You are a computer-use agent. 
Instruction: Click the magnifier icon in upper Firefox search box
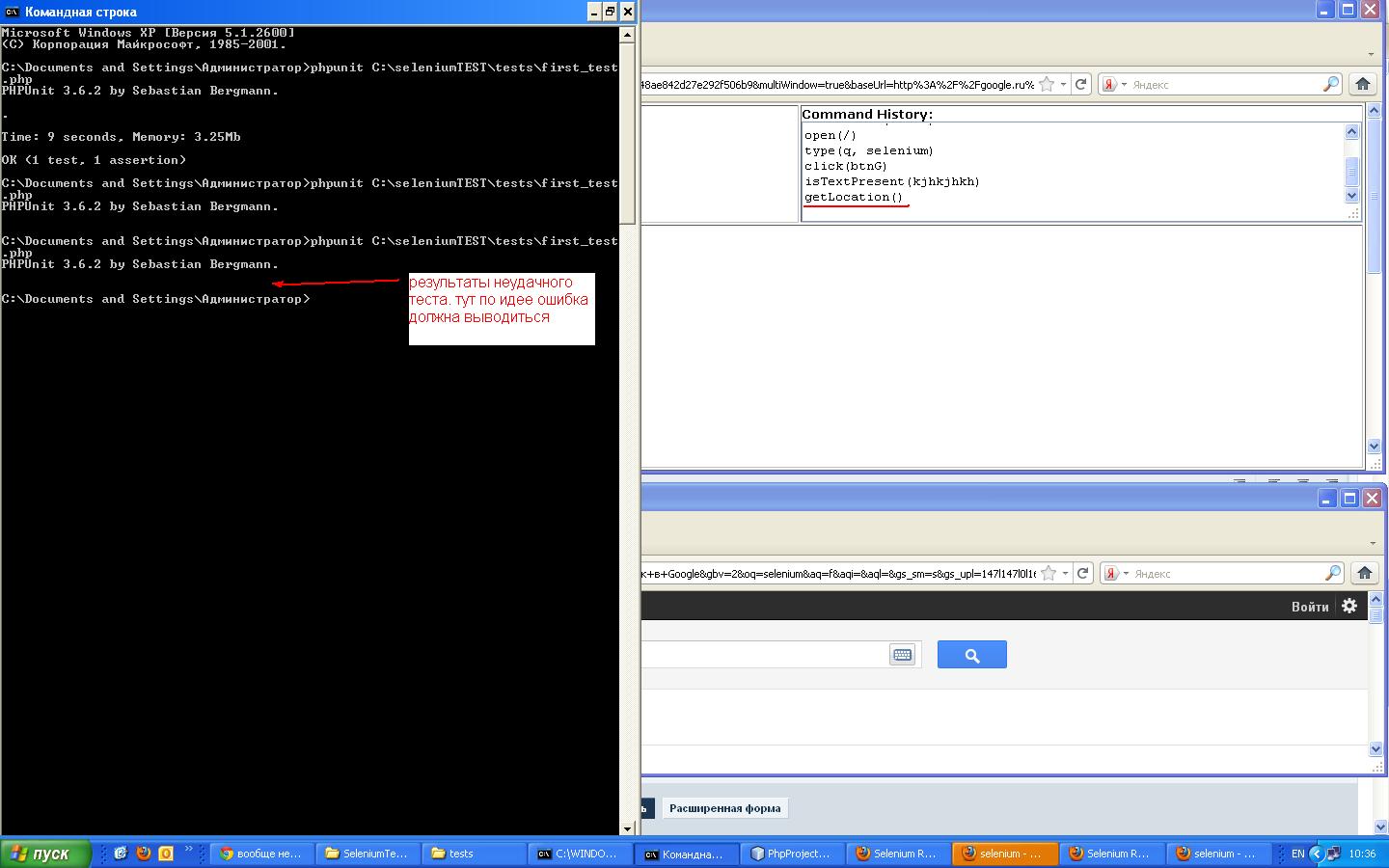(x=1330, y=84)
